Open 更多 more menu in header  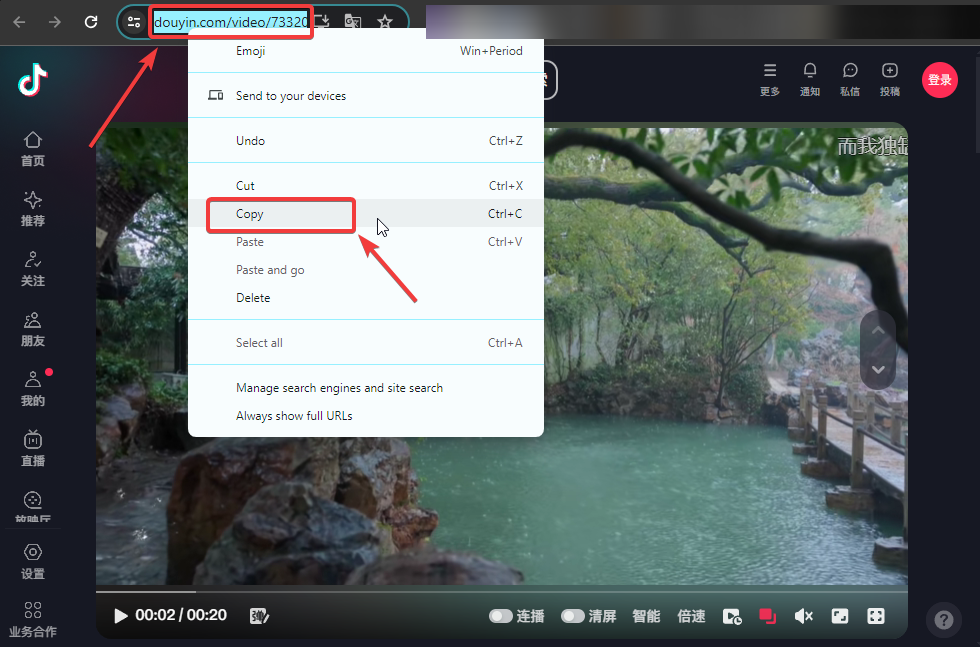pos(770,80)
